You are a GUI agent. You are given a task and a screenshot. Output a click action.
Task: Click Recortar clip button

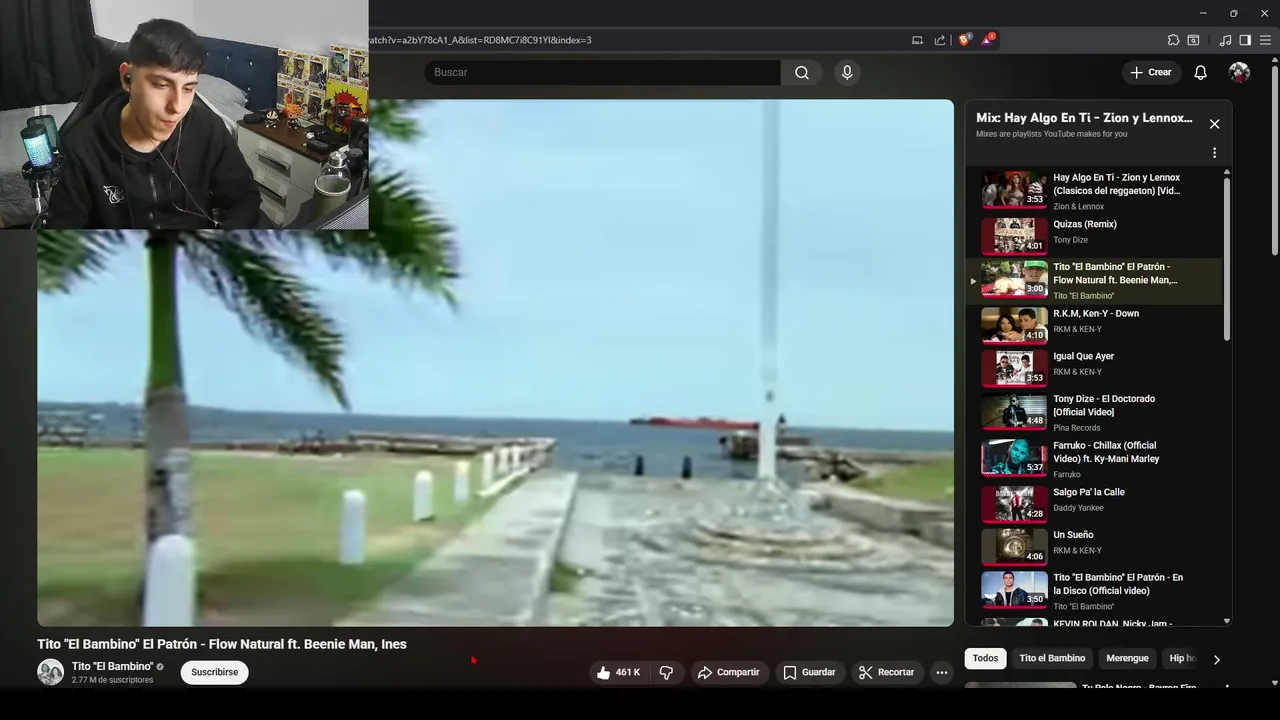(886, 673)
